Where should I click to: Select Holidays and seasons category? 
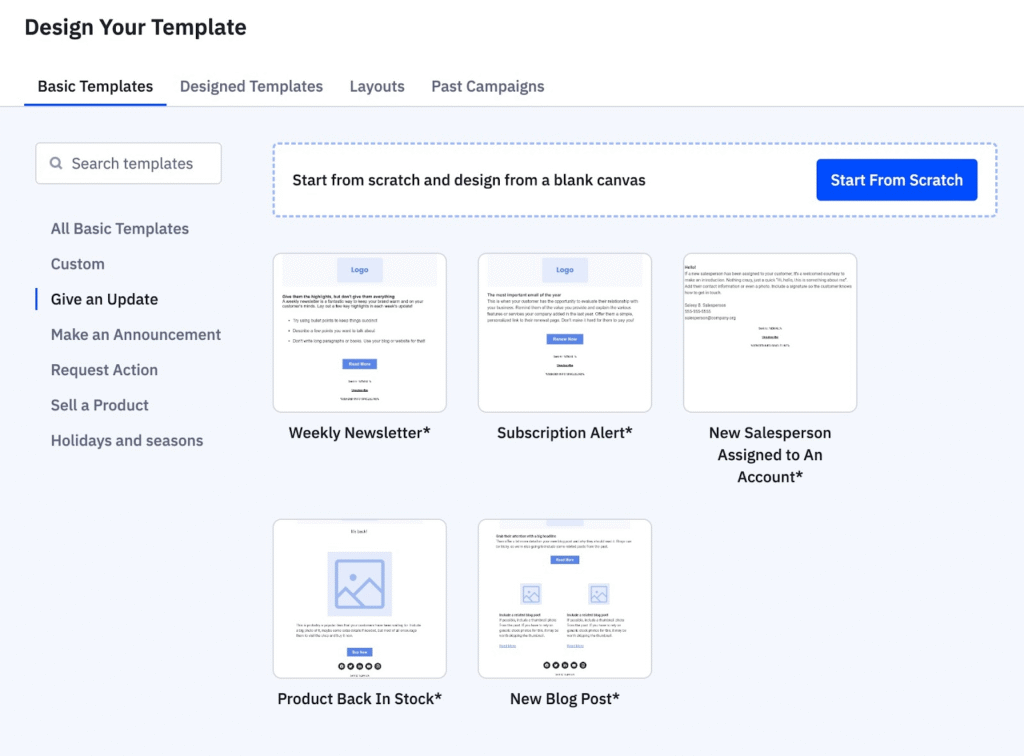click(x=127, y=440)
